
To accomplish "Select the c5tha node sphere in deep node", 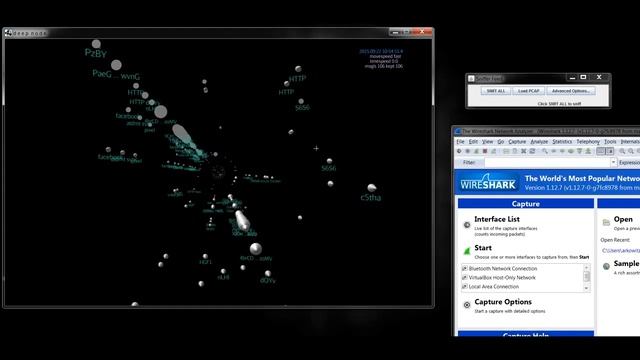I will (x=371, y=188).
